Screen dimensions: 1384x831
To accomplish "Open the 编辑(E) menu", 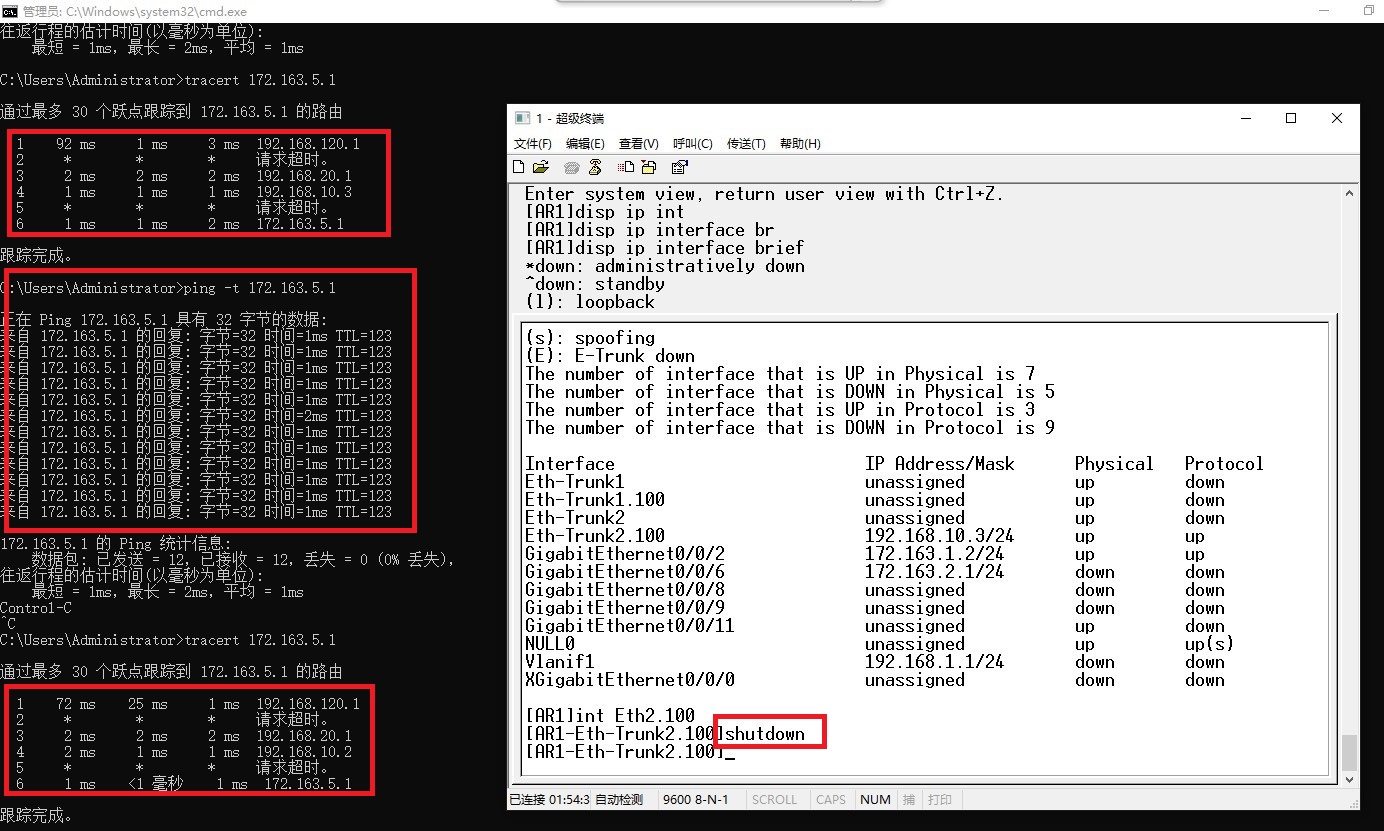I will pyautogui.click(x=585, y=144).
